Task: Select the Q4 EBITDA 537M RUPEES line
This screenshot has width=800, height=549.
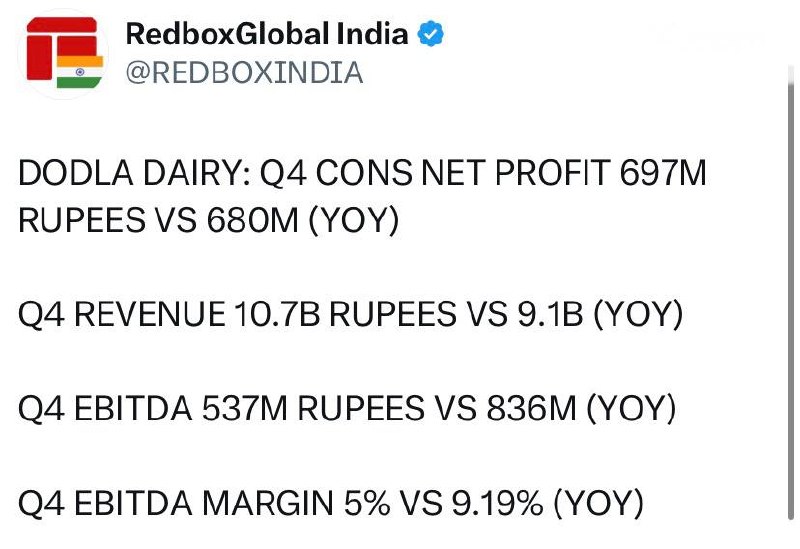Action: pos(347,408)
